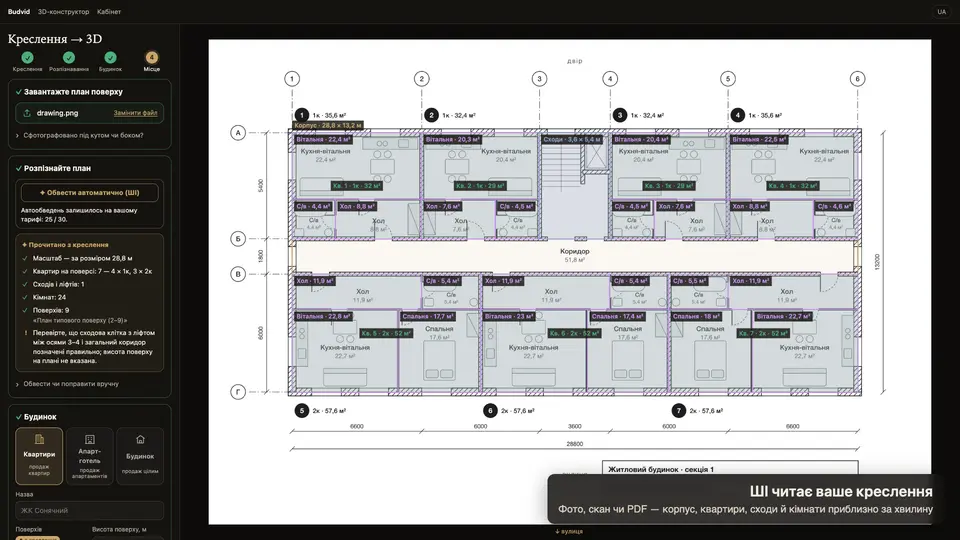This screenshot has height=540, width=960.
Task: Open the 3D-конструктор menu item
Action: 63,12
